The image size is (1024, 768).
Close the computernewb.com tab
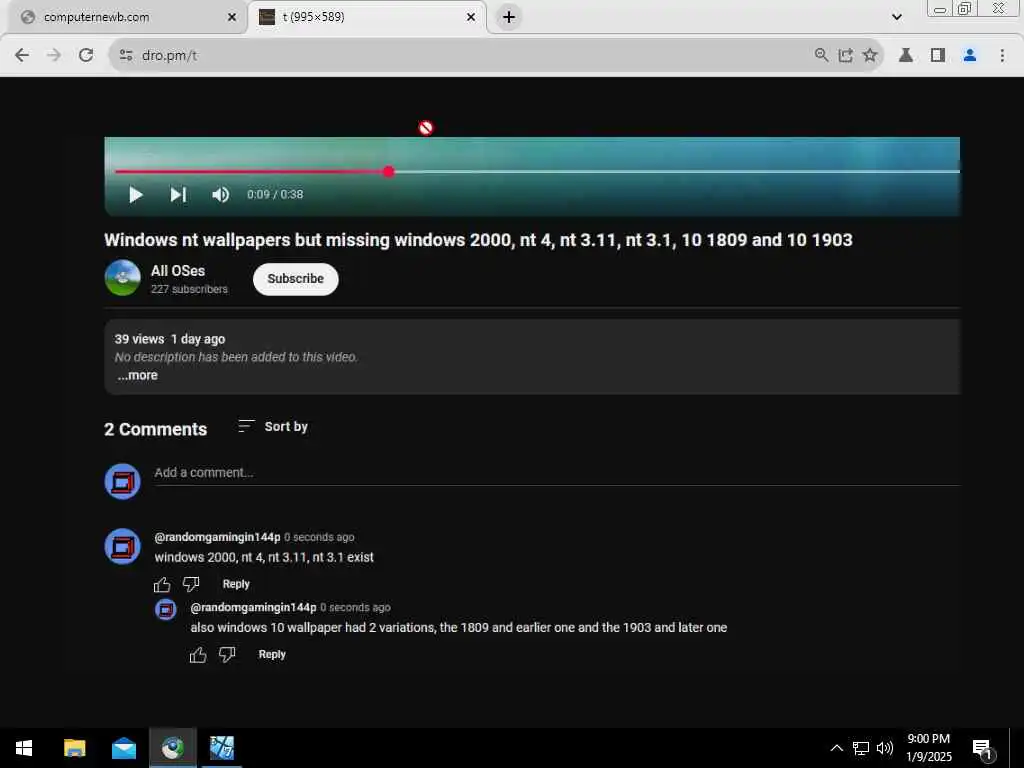point(232,18)
